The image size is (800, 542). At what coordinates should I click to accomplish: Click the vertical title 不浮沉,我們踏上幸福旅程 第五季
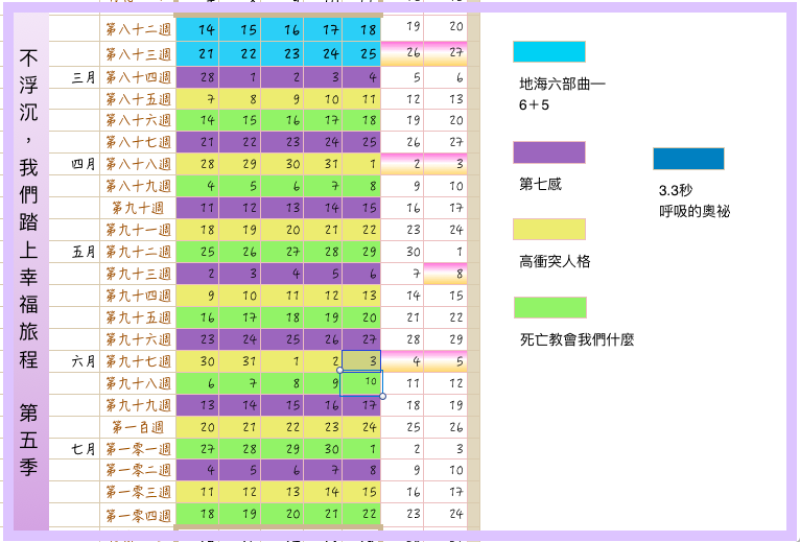(29, 262)
